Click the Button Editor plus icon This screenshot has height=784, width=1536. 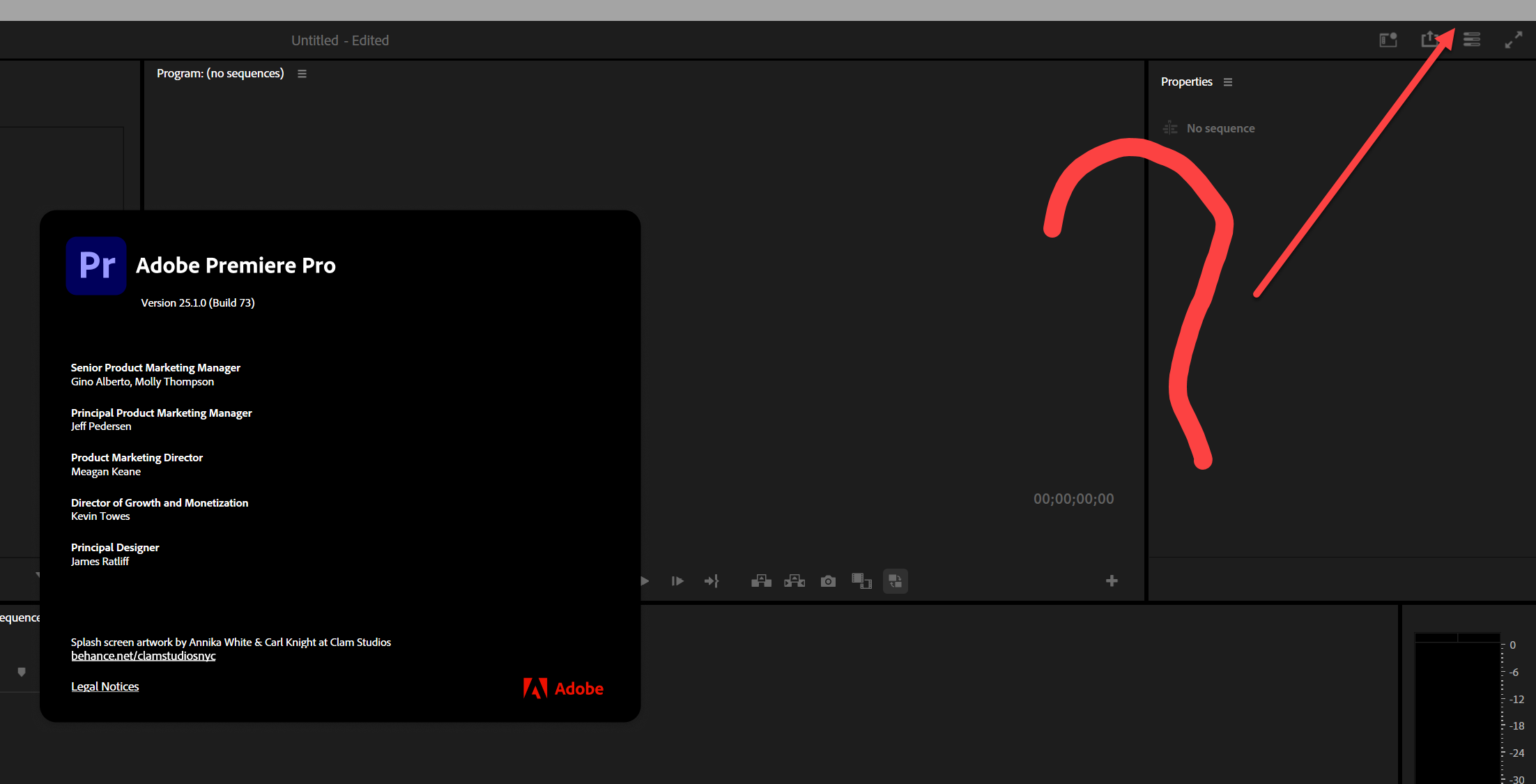[x=1112, y=581]
